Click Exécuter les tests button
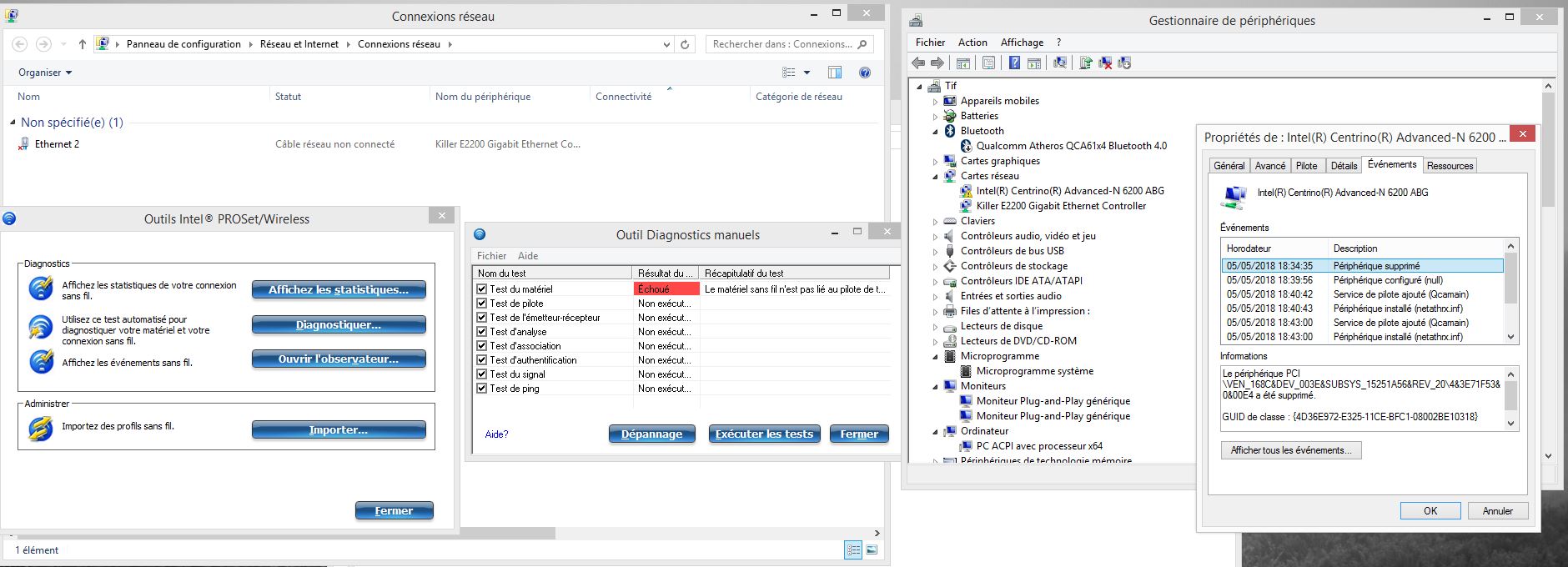The height and width of the screenshot is (567, 1568). 764,434
